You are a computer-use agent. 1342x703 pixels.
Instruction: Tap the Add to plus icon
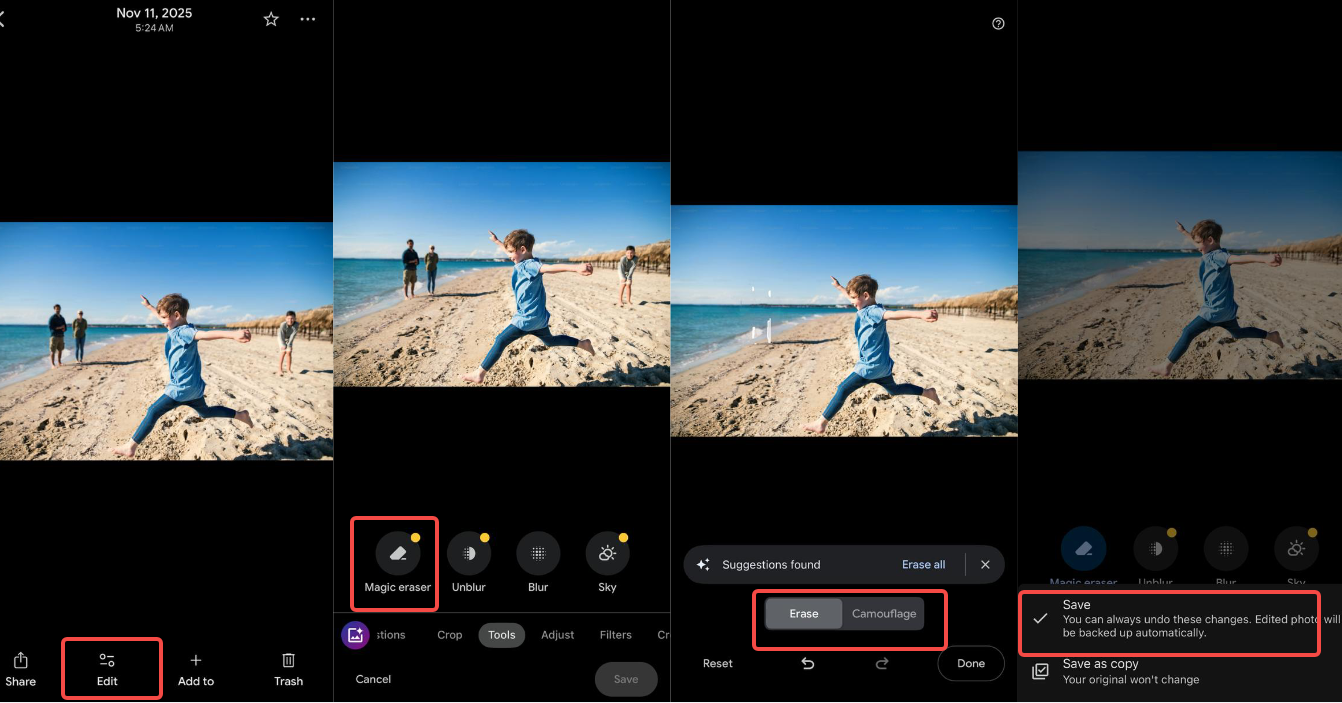(x=196, y=661)
